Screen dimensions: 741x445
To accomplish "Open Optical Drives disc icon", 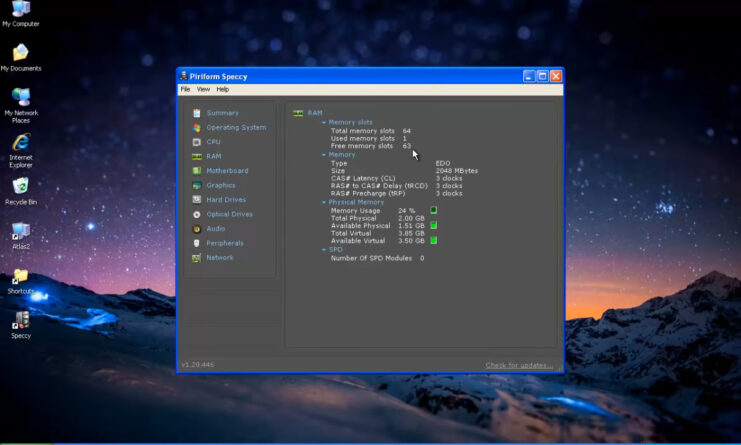I will (197, 214).
